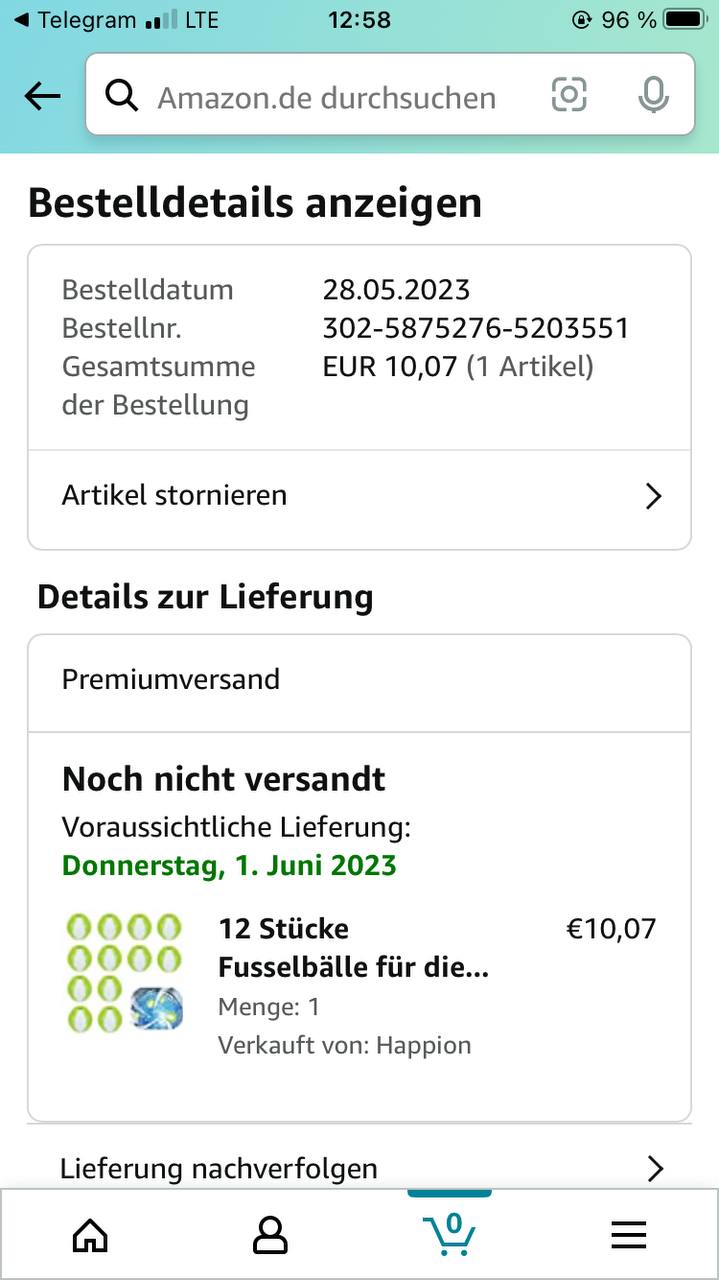Tap Lieferung nachverfolgen row text

(219, 1168)
